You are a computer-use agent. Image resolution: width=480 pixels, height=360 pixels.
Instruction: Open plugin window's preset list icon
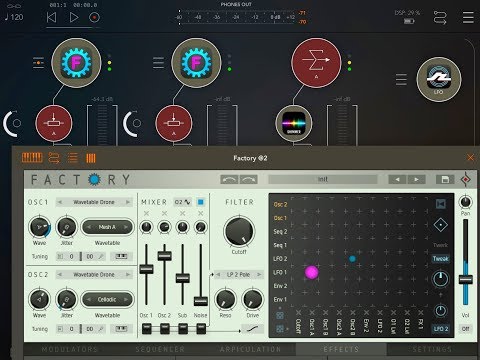(73, 158)
